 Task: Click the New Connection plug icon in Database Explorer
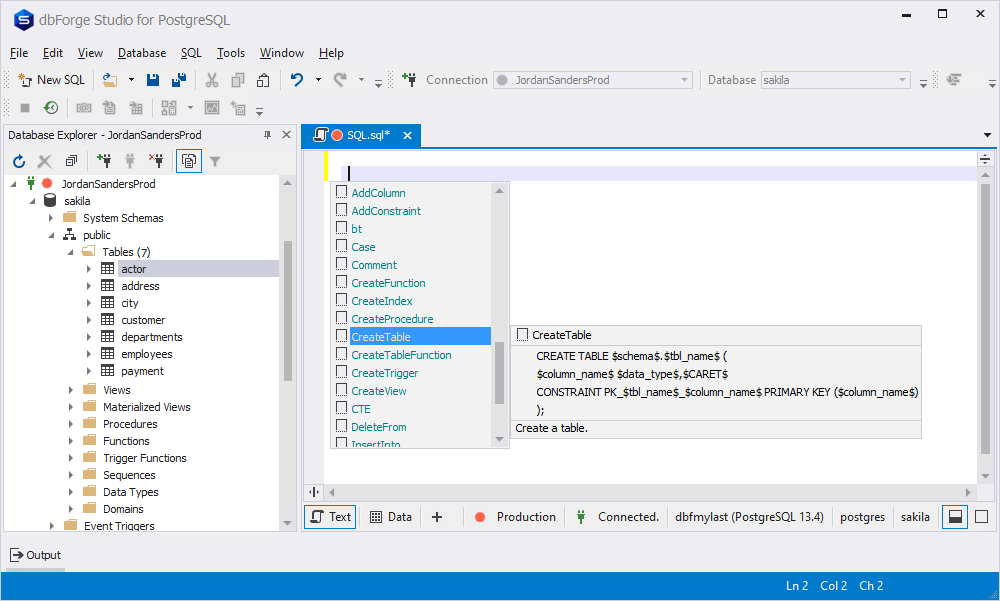pyautogui.click(x=104, y=160)
